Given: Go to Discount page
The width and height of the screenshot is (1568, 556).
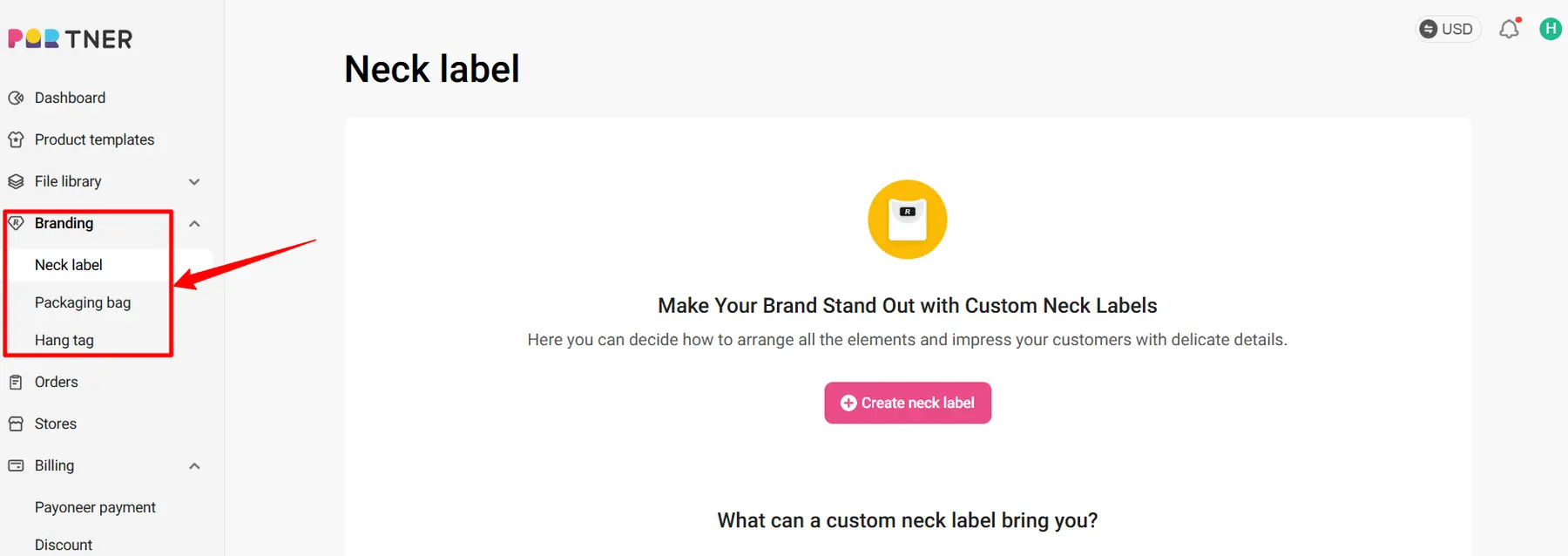Looking at the screenshot, I should click(64, 545).
